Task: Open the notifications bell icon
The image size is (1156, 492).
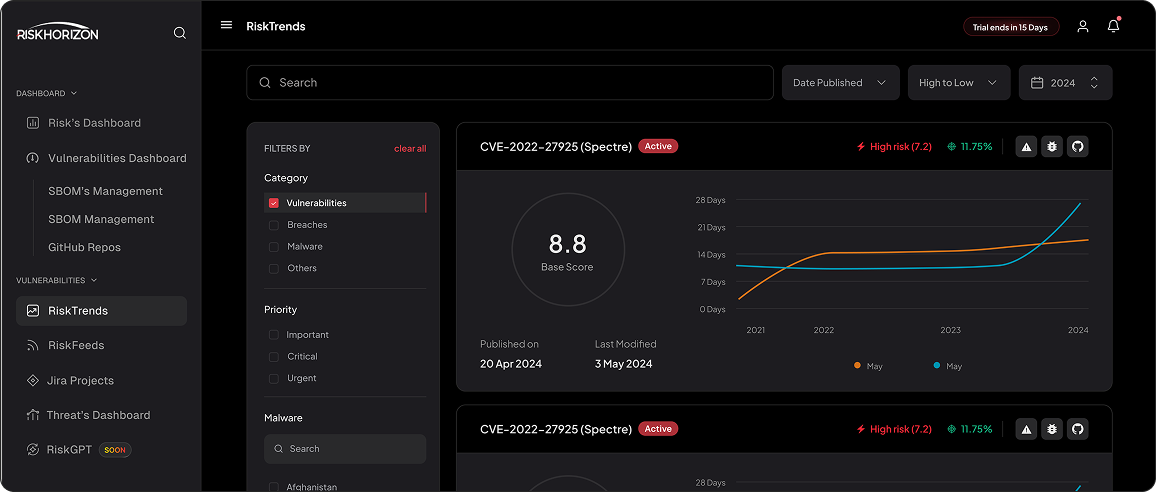Action: pos(1113,26)
